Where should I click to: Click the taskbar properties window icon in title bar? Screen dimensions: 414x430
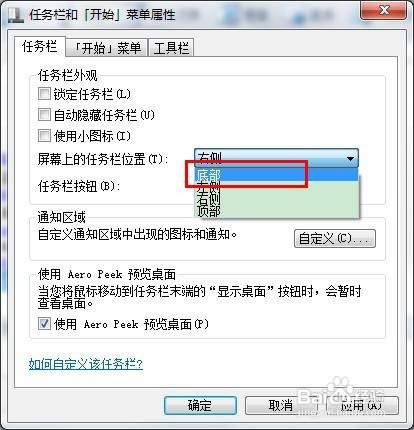[15, 15]
